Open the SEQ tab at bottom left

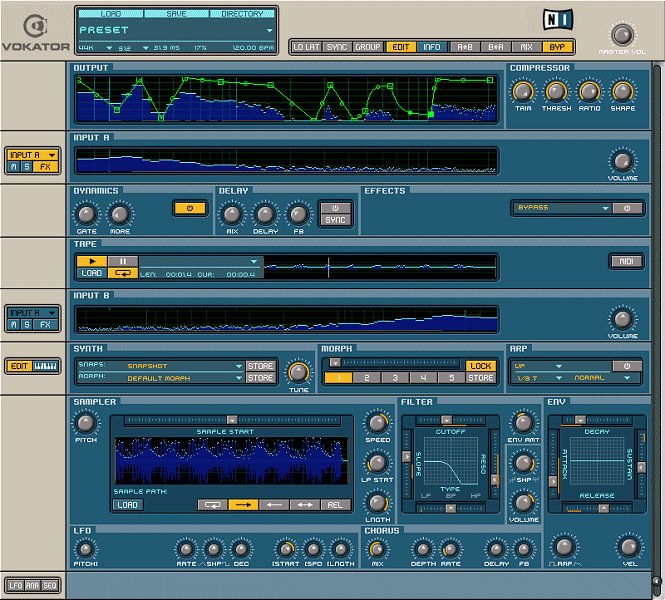click(50, 586)
